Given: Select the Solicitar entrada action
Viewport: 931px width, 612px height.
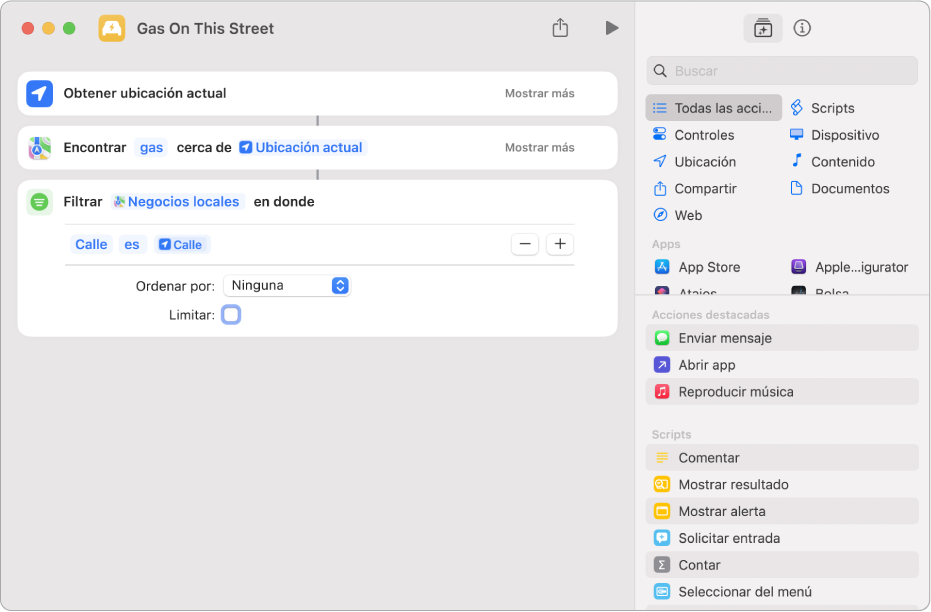Looking at the screenshot, I should pyautogui.click(x=782, y=538).
